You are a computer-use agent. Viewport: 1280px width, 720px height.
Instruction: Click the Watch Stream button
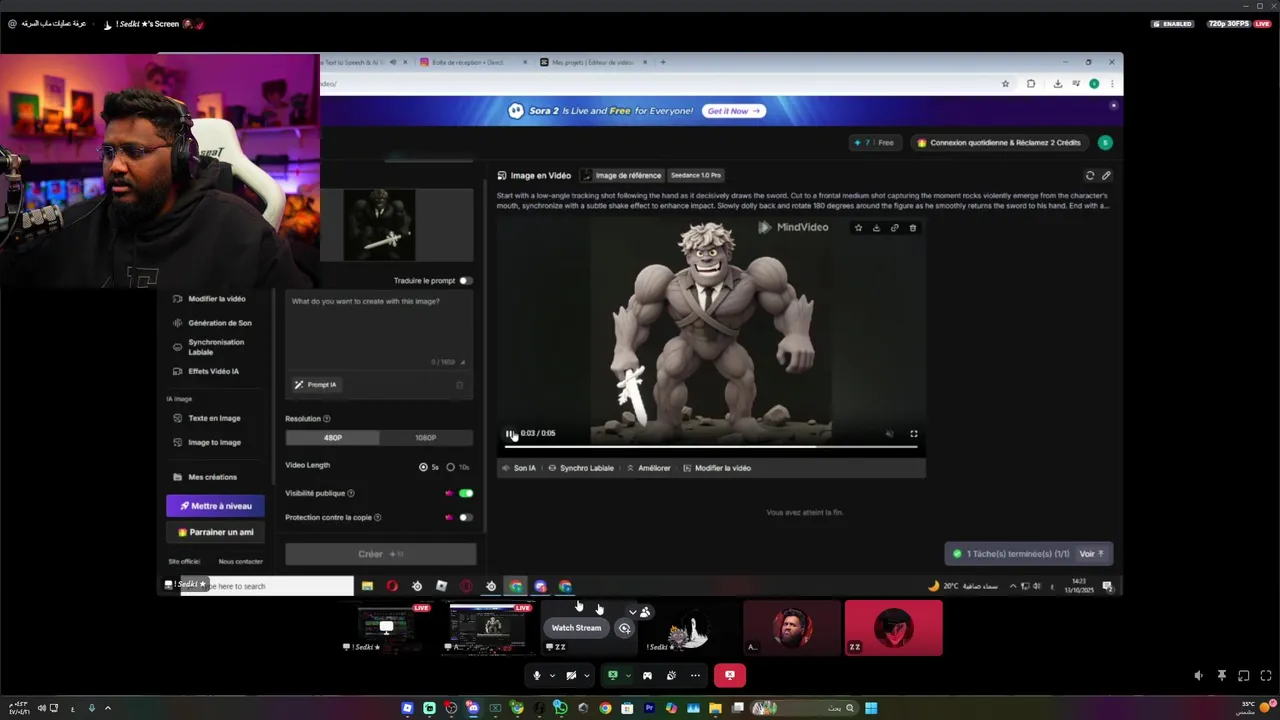click(x=576, y=628)
